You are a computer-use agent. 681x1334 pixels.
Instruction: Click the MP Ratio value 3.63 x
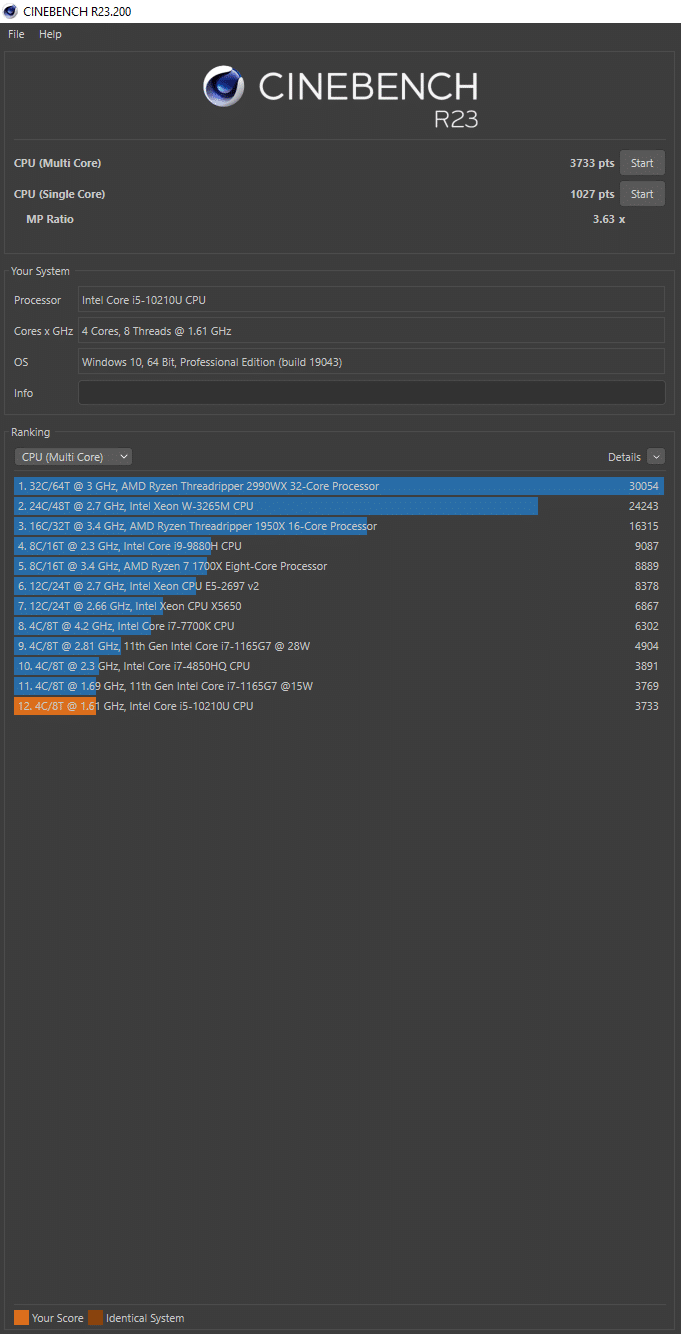pyautogui.click(x=609, y=219)
